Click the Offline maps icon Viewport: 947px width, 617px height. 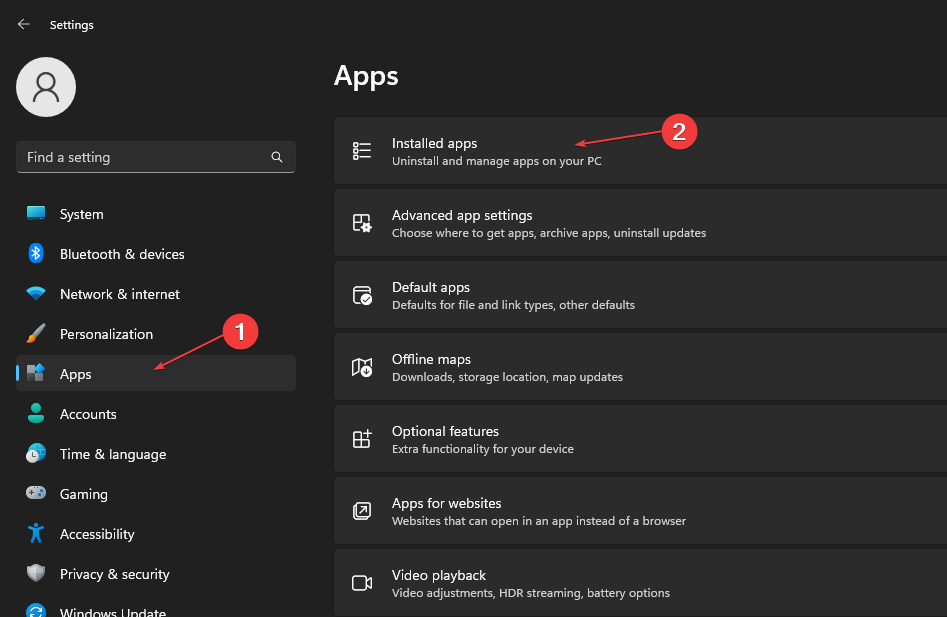[x=362, y=366]
